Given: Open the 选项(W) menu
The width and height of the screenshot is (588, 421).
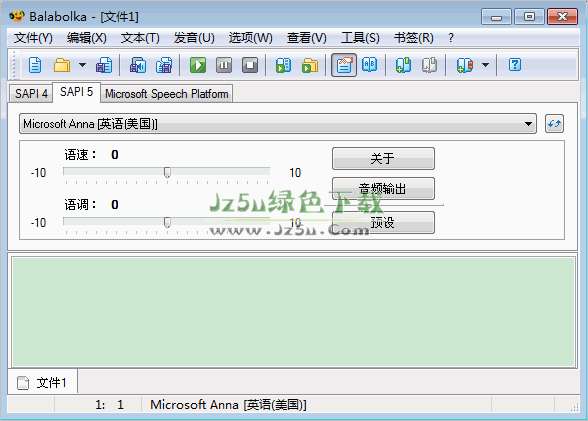Looking at the screenshot, I should point(250,38).
